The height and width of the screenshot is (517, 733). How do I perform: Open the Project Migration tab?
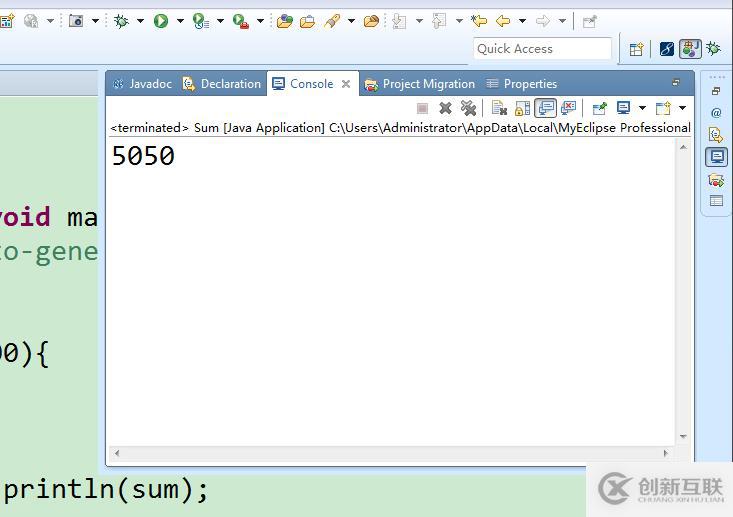[419, 84]
